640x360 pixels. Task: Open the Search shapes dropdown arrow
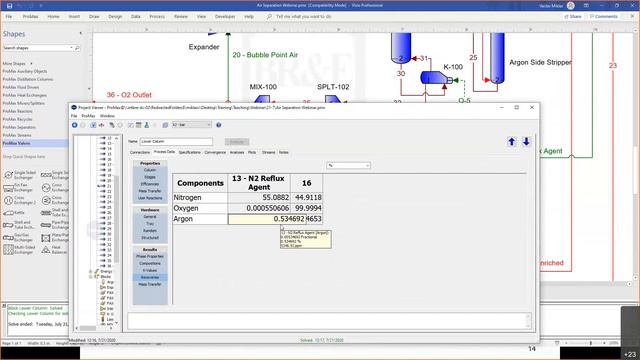click(x=71, y=48)
